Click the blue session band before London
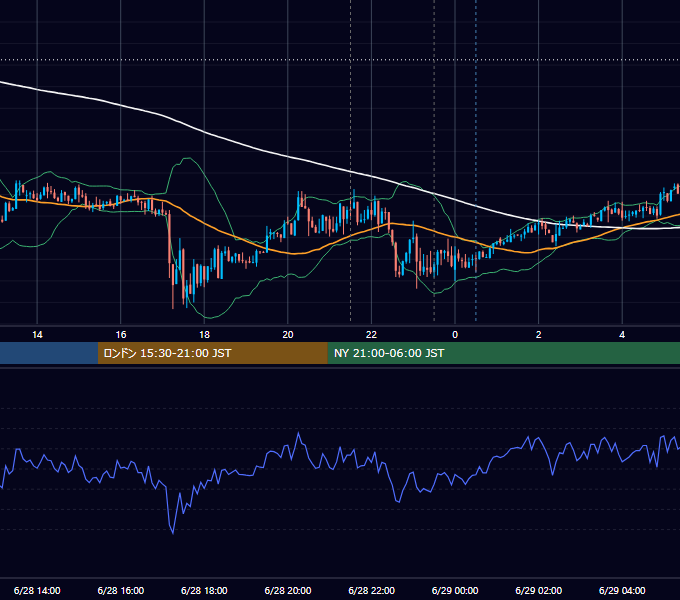 [x=49, y=353]
